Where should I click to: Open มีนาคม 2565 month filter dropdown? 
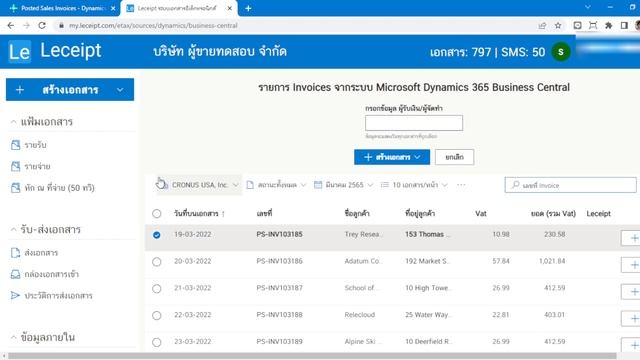coord(343,185)
